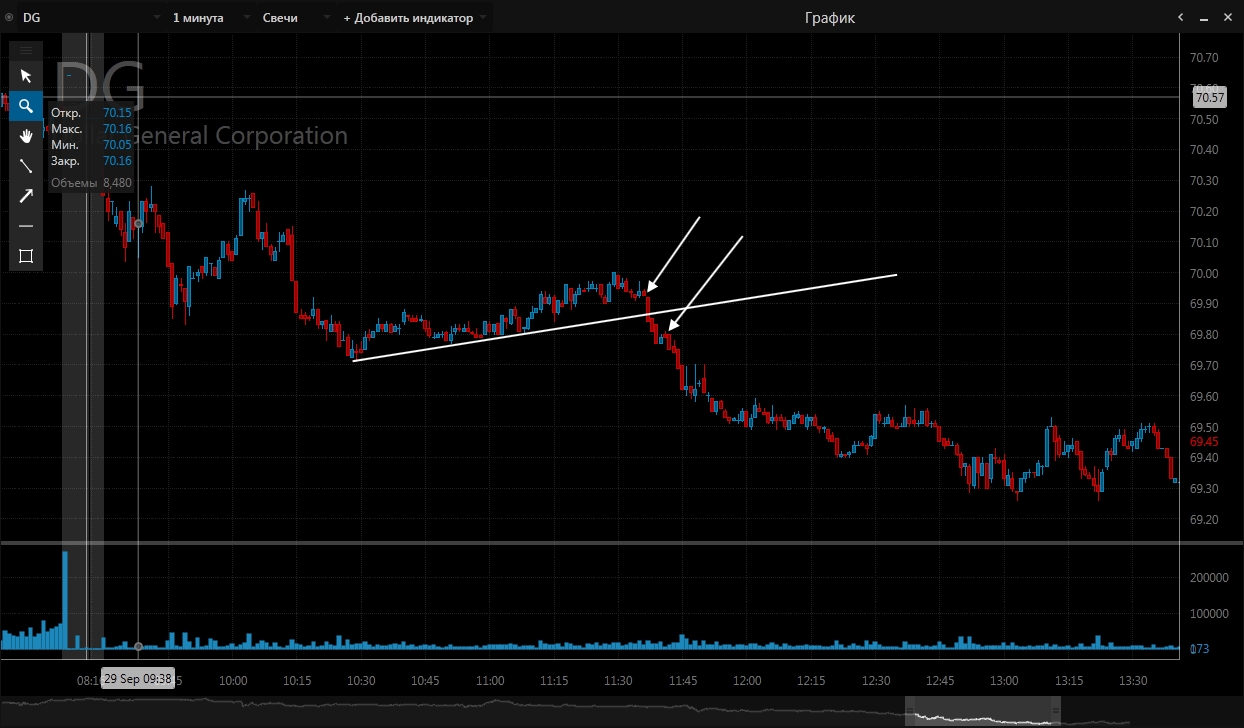Toggle the link circle beside DG ticker
This screenshot has height=728, width=1244.
coord(10,18)
